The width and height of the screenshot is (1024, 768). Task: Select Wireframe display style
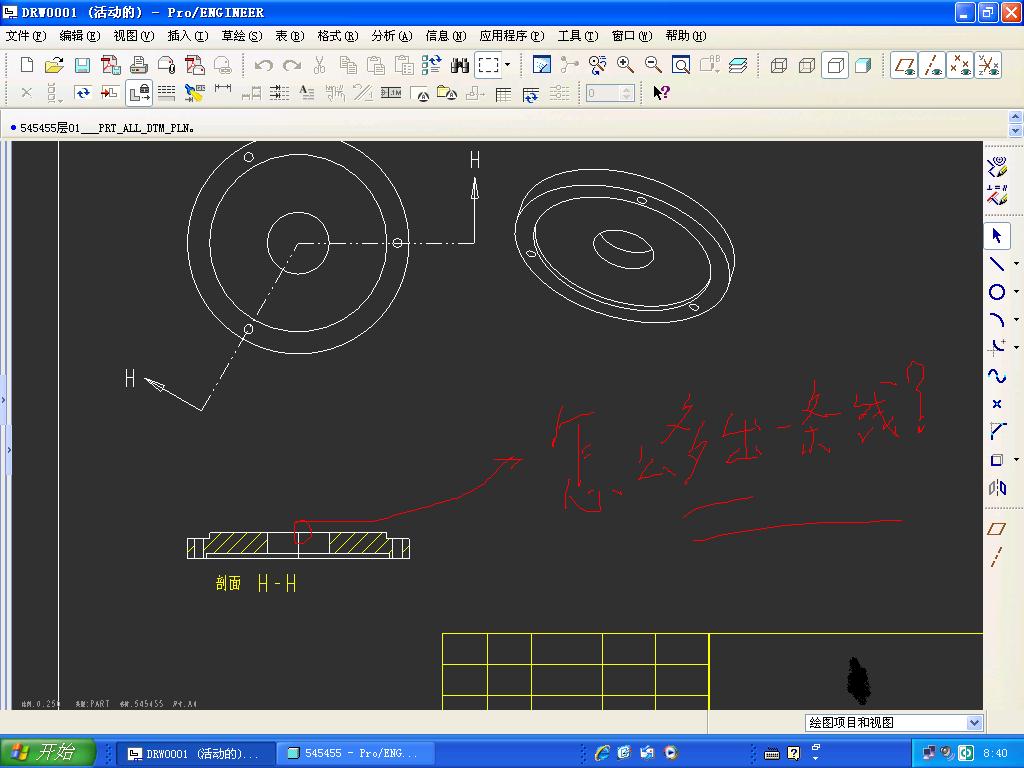778,65
